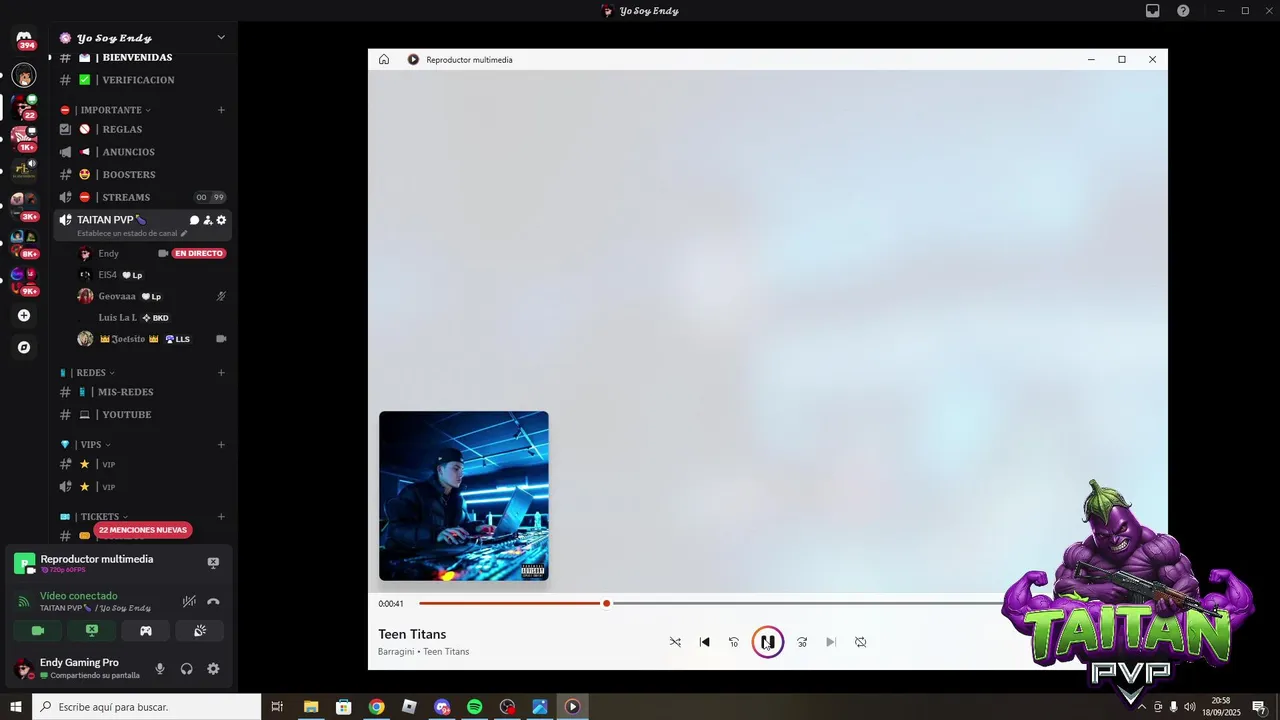The image size is (1280, 720).
Task: Open Discord direct messages home icon
Action: tap(24, 40)
